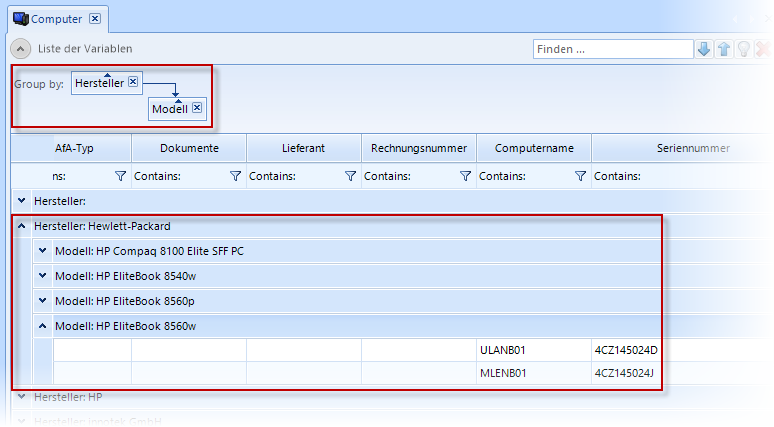Image resolution: width=774 pixels, height=427 pixels.
Task: Sort by AfA-Typ column header
Action: (x=74, y=148)
